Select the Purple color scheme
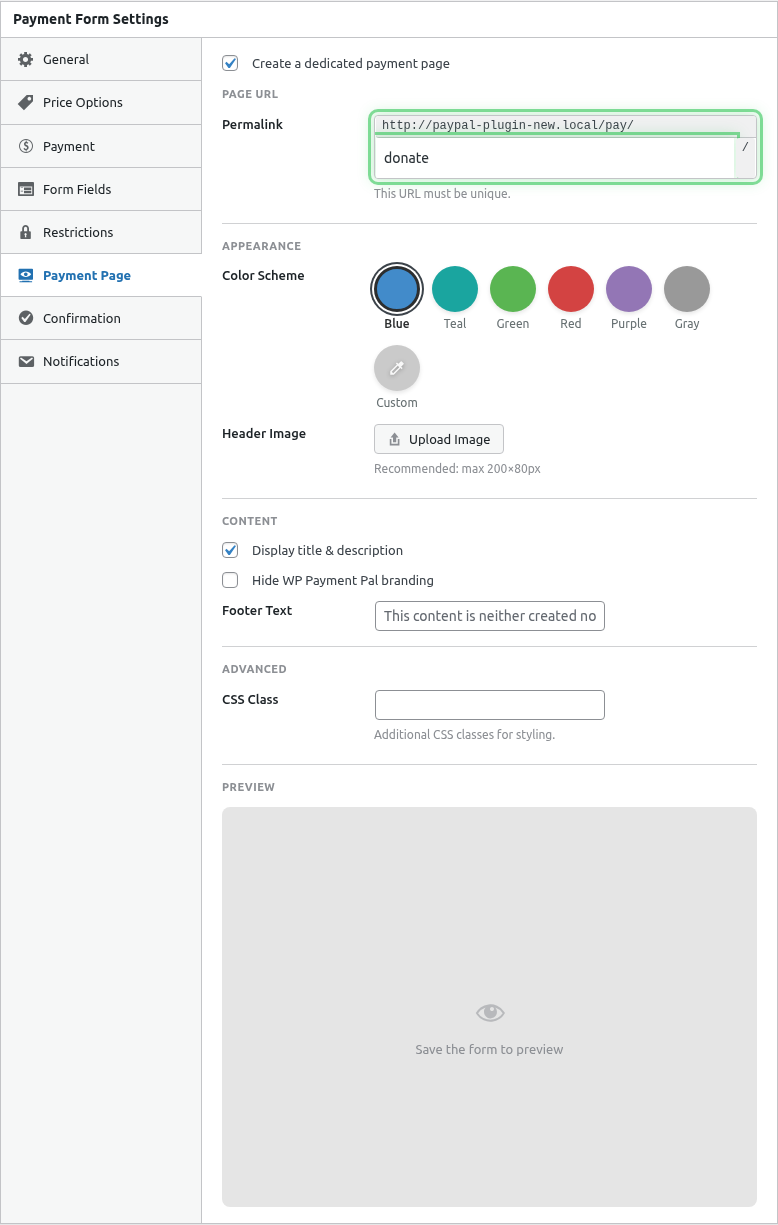The width and height of the screenshot is (778, 1225). pyautogui.click(x=629, y=289)
